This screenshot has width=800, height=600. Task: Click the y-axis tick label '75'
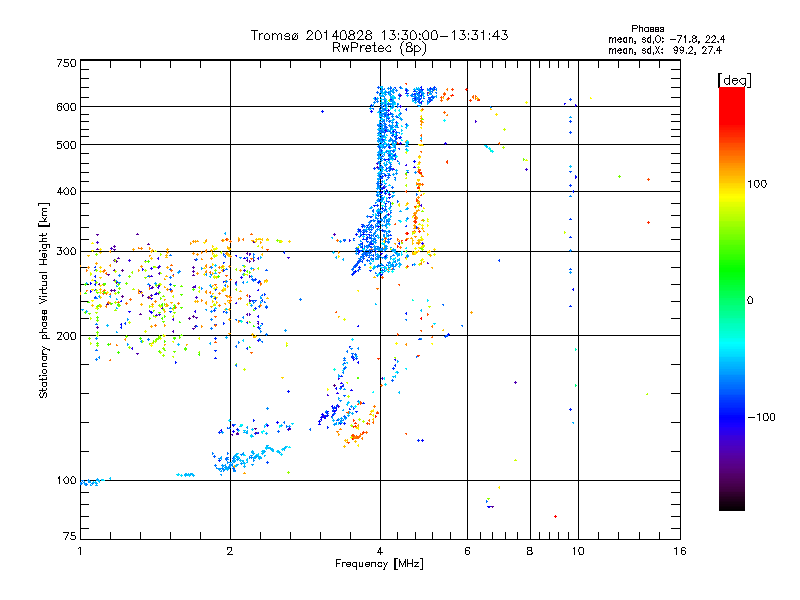[x=70, y=536]
